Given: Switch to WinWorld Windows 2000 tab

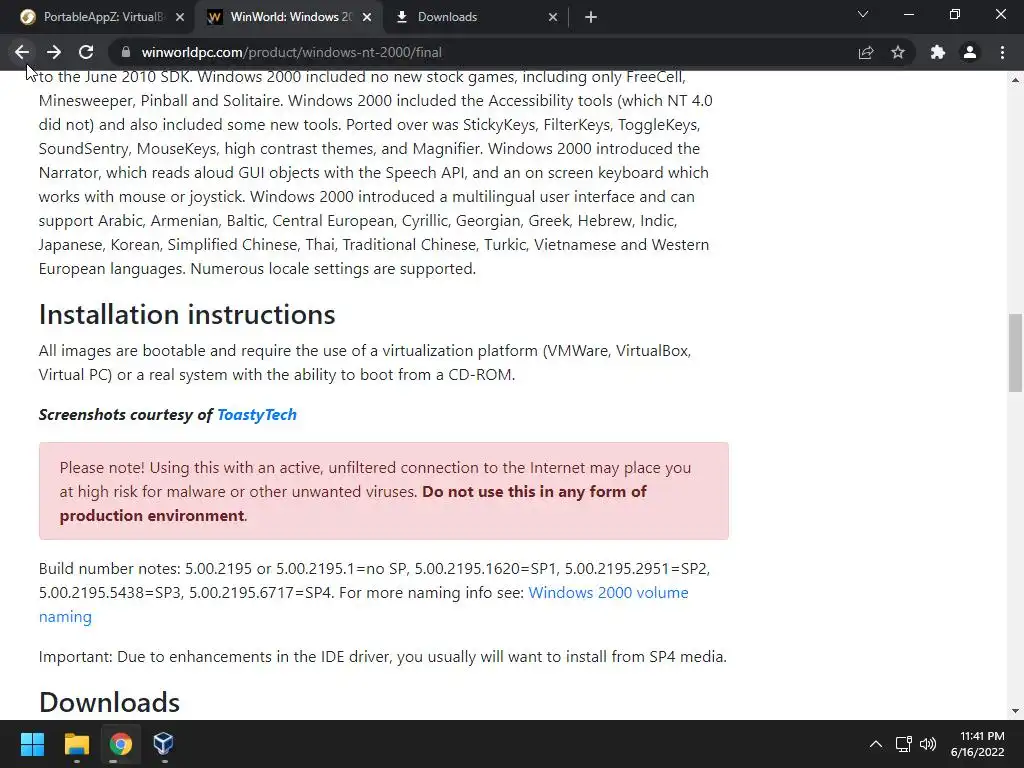Looking at the screenshot, I should tap(283, 17).
